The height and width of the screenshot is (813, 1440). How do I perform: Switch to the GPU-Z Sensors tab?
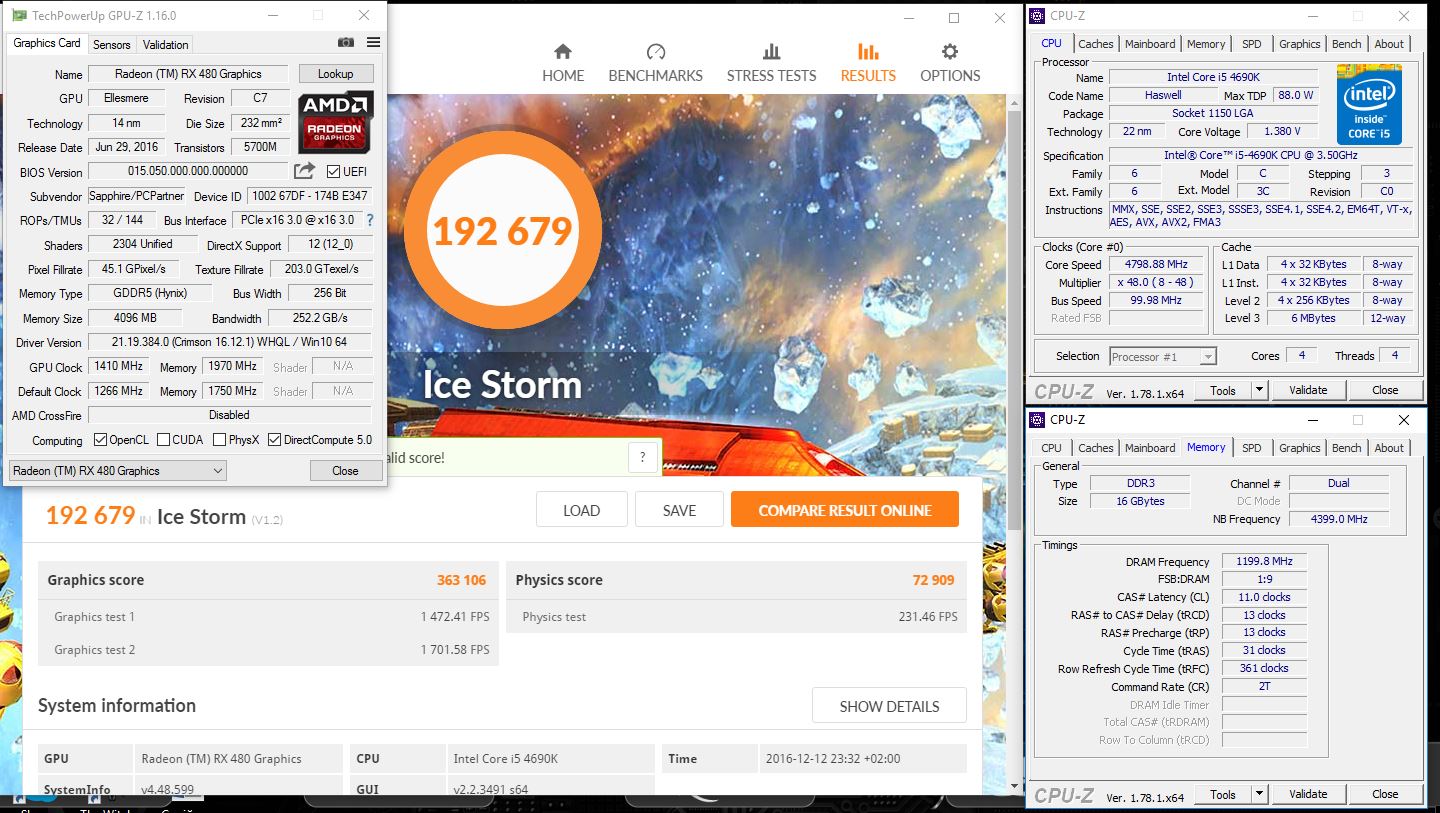(112, 44)
